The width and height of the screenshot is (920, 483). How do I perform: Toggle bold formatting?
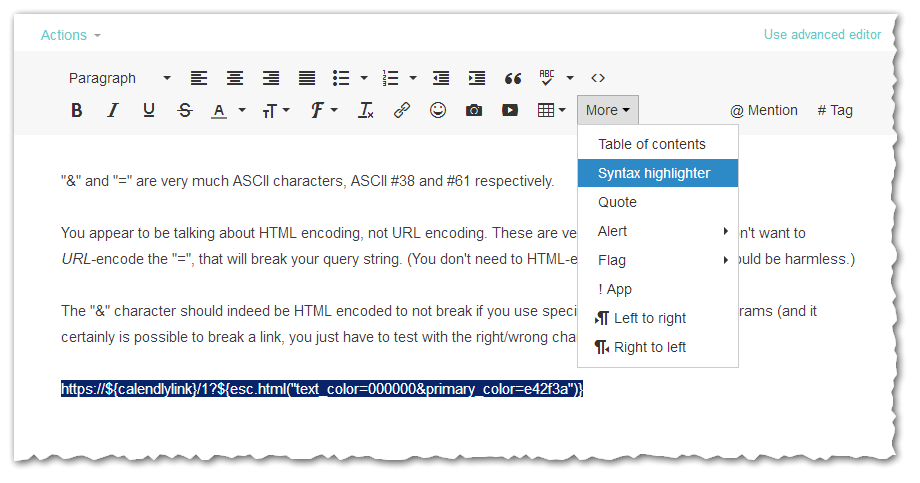click(x=77, y=111)
